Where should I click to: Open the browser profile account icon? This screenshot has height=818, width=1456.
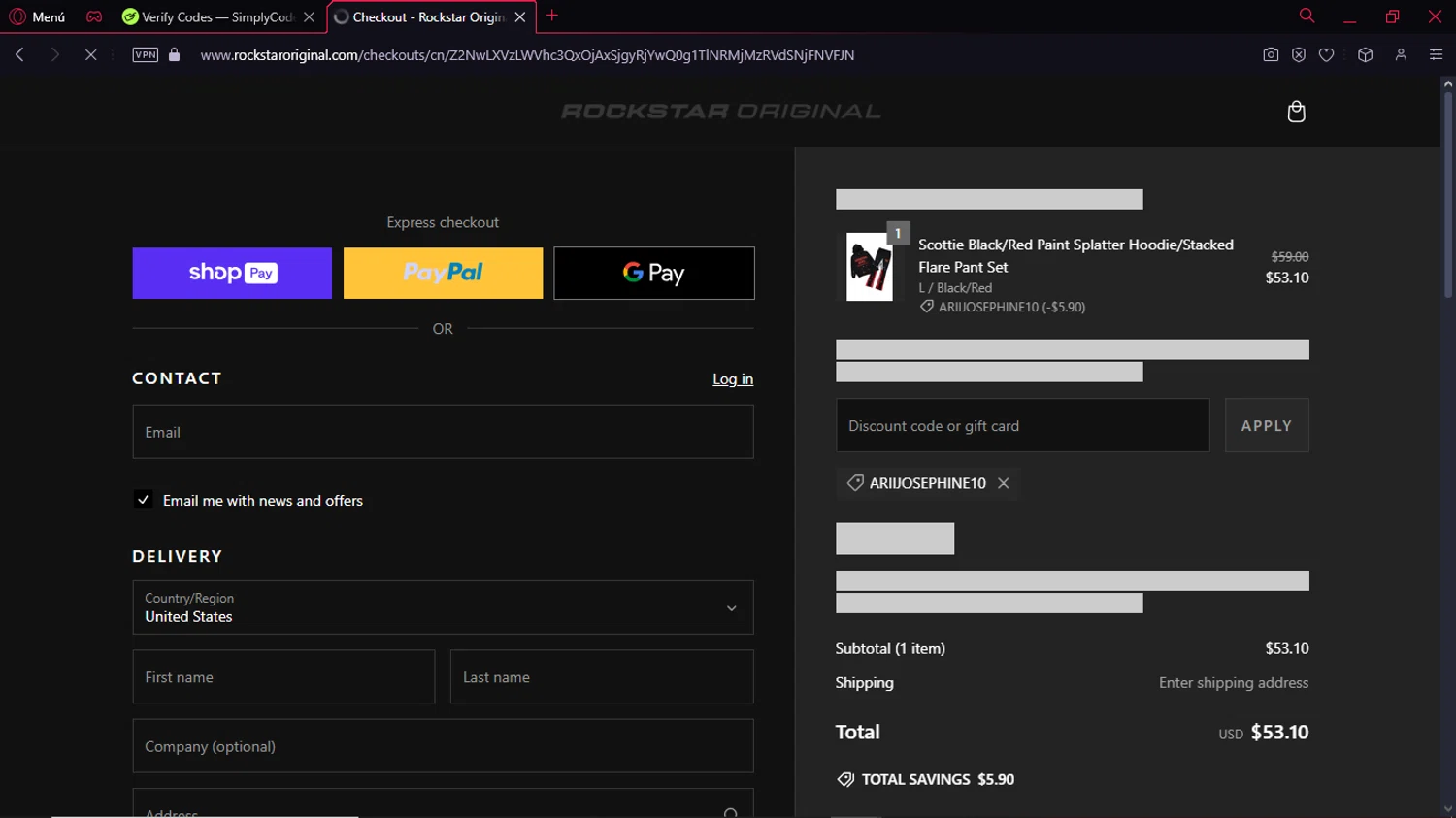pos(1401,55)
